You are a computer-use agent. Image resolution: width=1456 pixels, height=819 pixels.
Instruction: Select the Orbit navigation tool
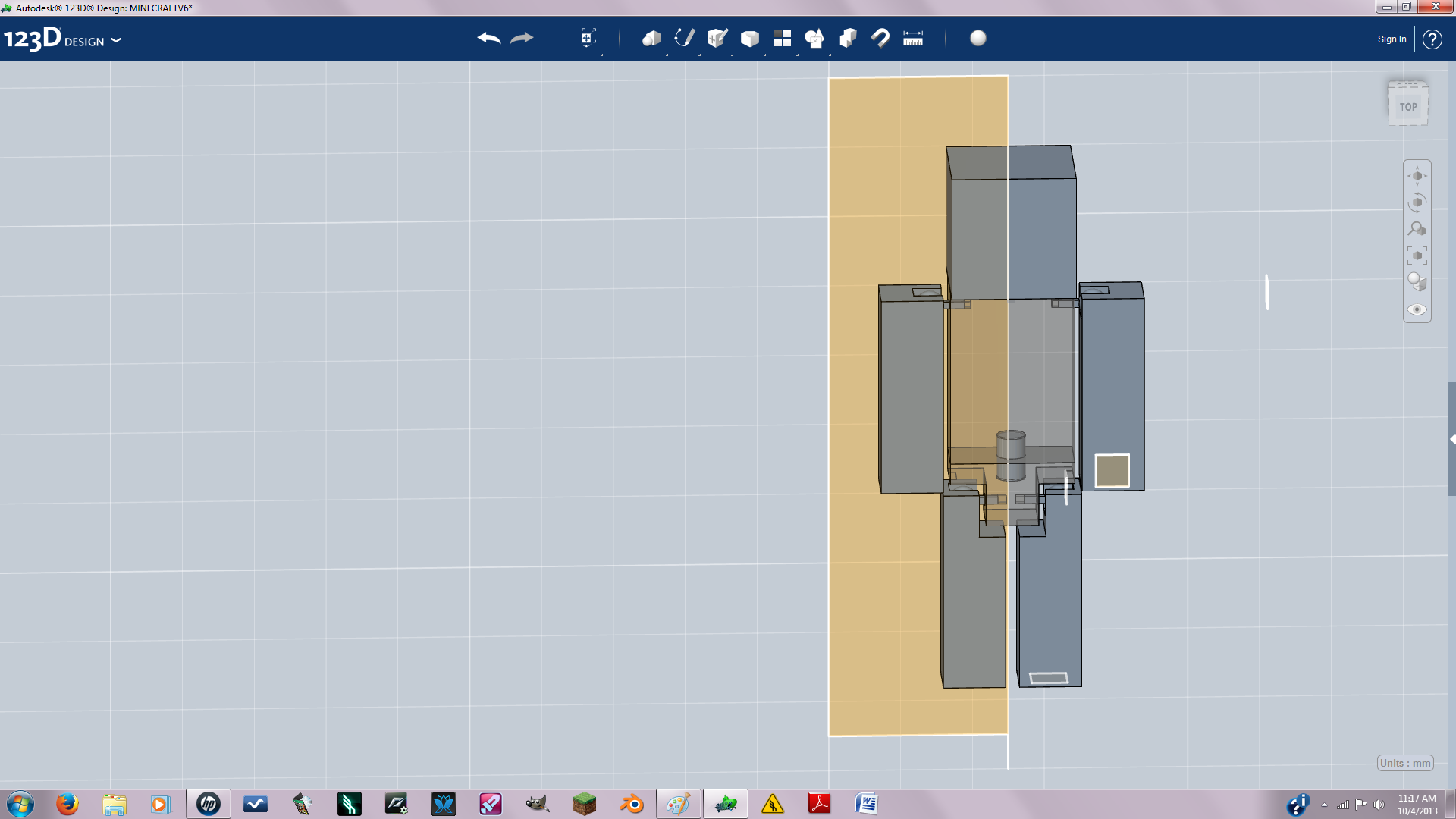1417,202
